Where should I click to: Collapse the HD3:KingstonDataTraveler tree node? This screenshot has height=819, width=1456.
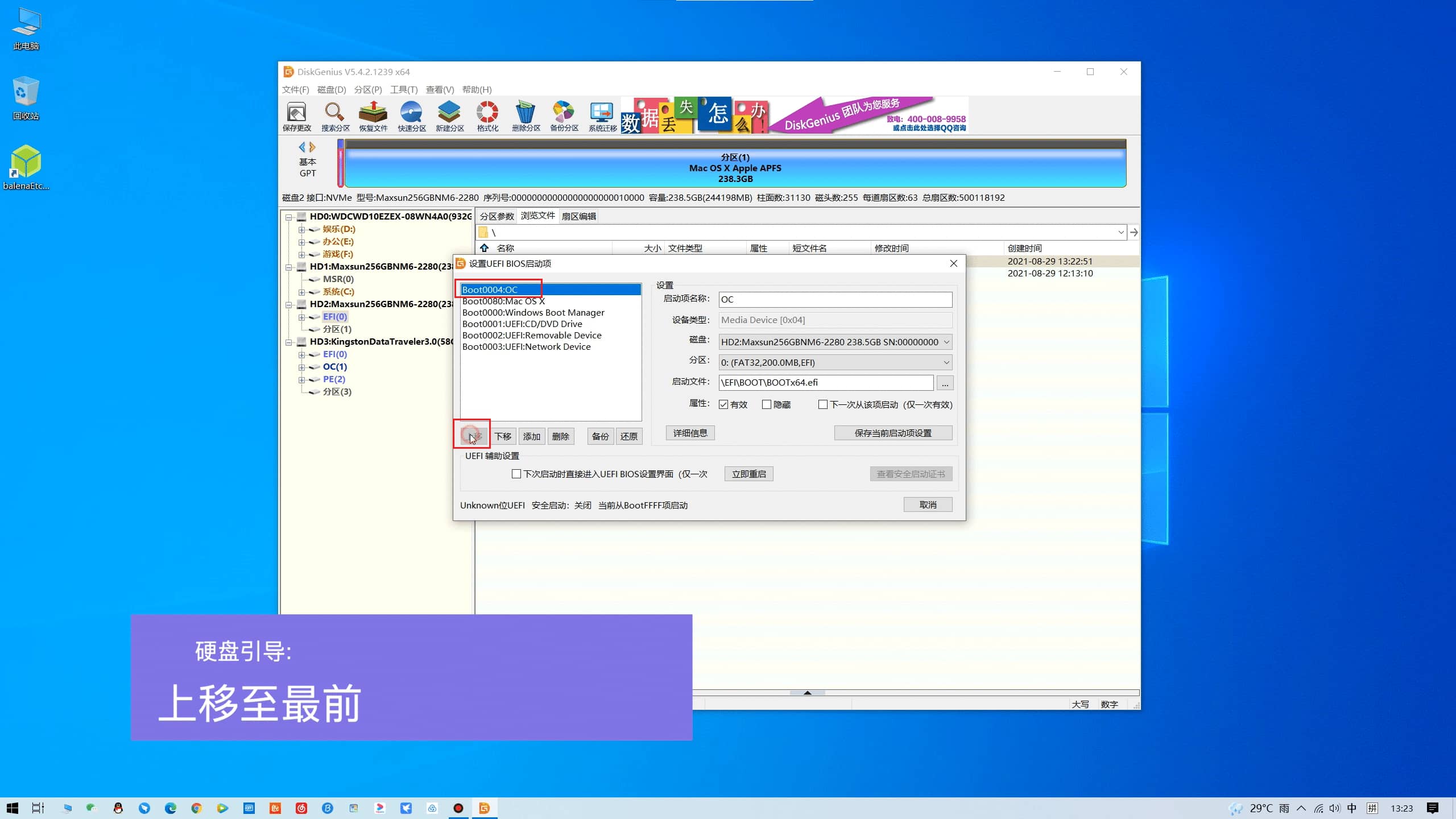289,342
